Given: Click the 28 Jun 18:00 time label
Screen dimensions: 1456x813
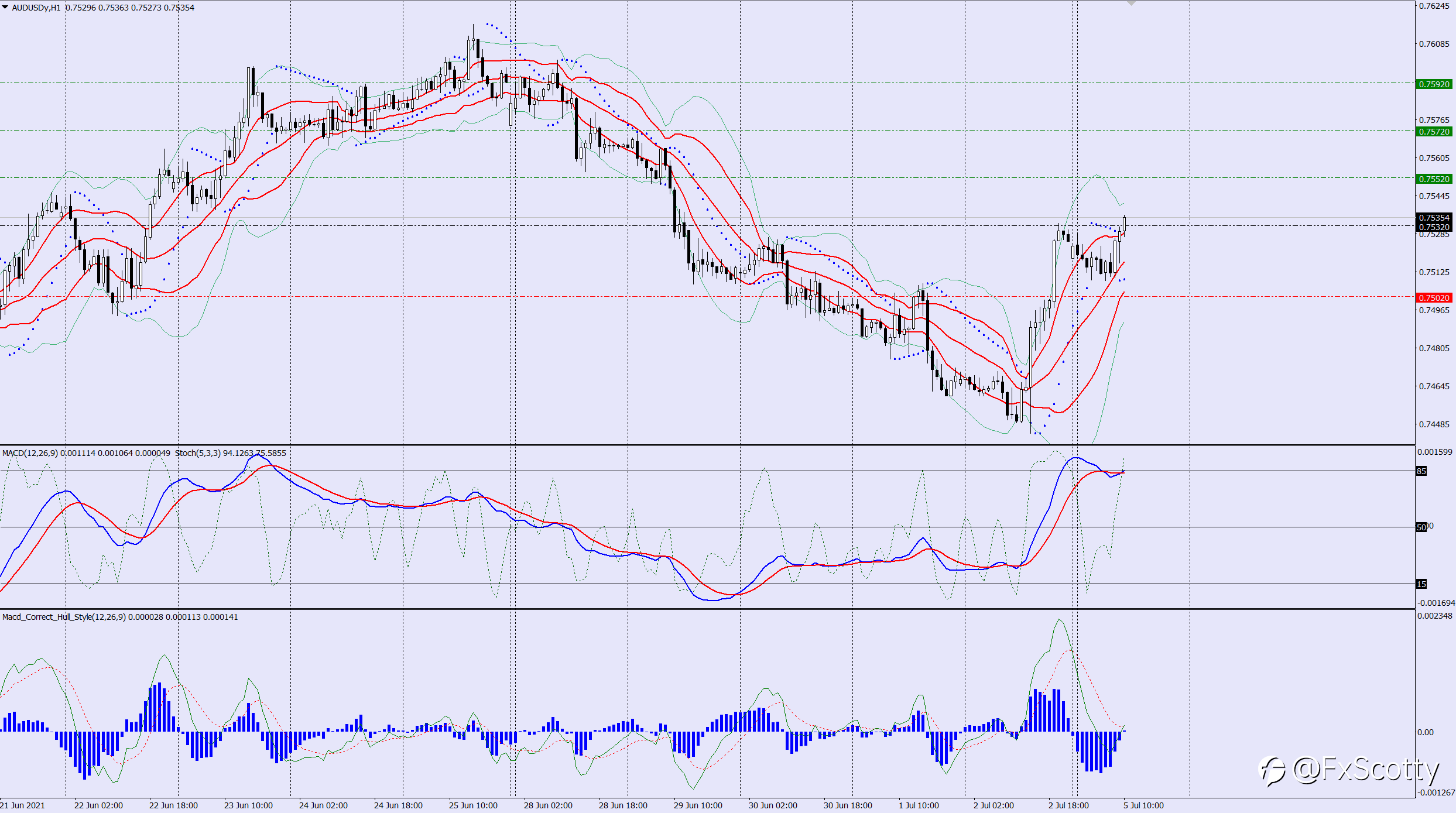Looking at the screenshot, I should 623,805.
